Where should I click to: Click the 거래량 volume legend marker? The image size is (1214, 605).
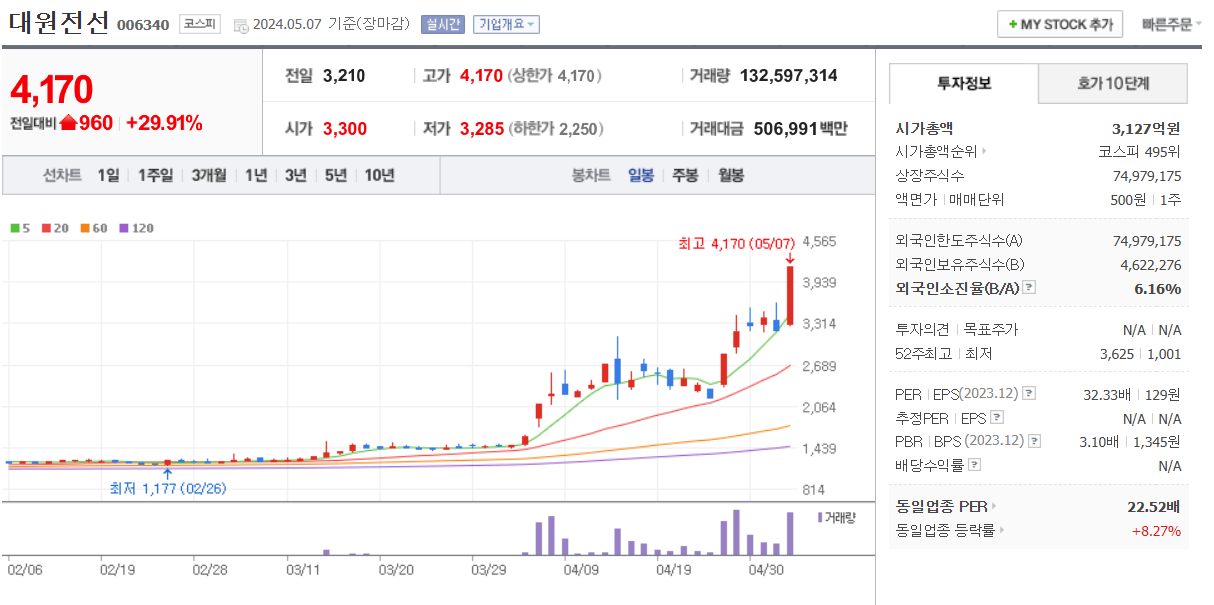[x=820, y=517]
